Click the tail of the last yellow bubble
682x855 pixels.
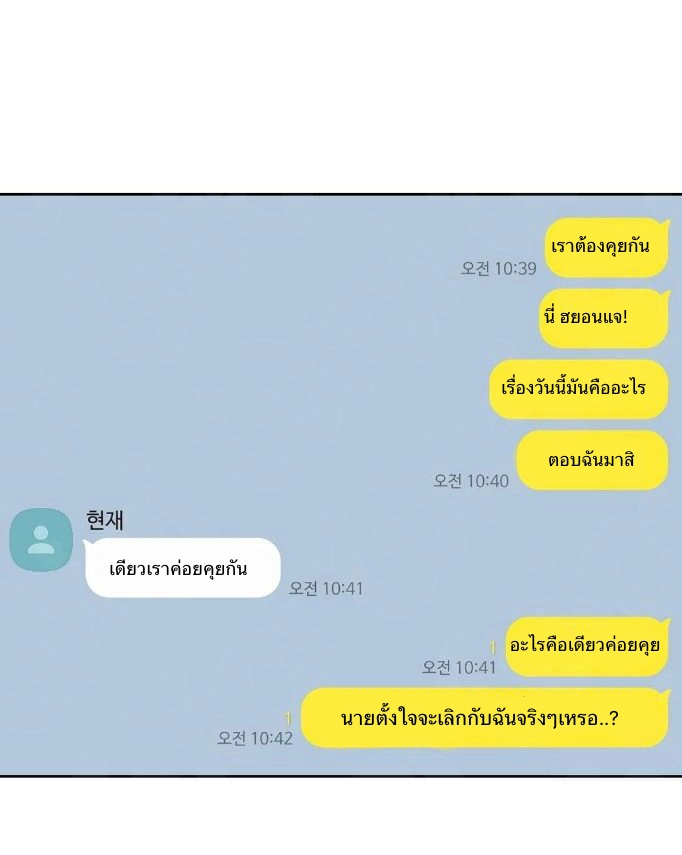(665, 692)
